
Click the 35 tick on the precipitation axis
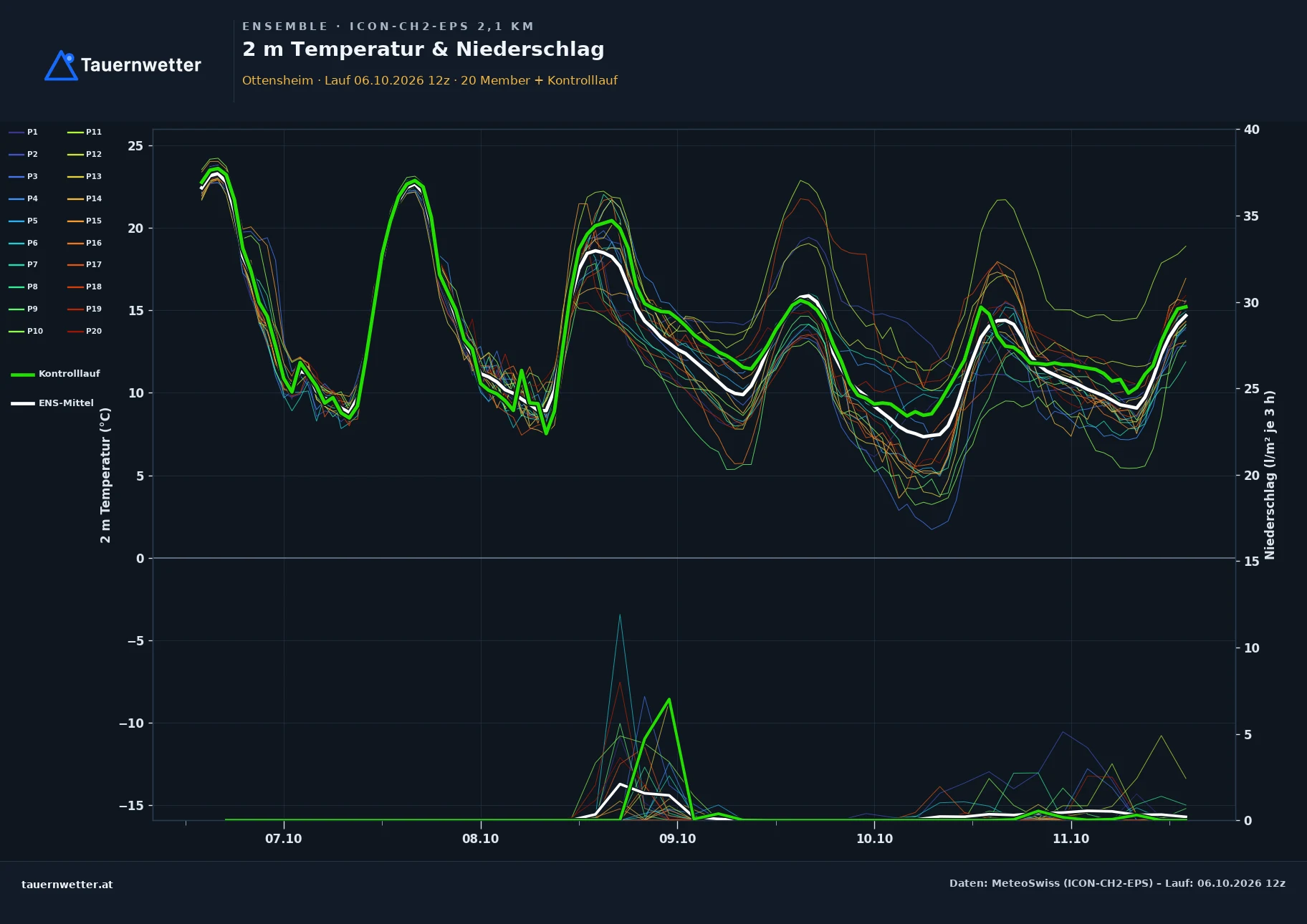[1252, 216]
